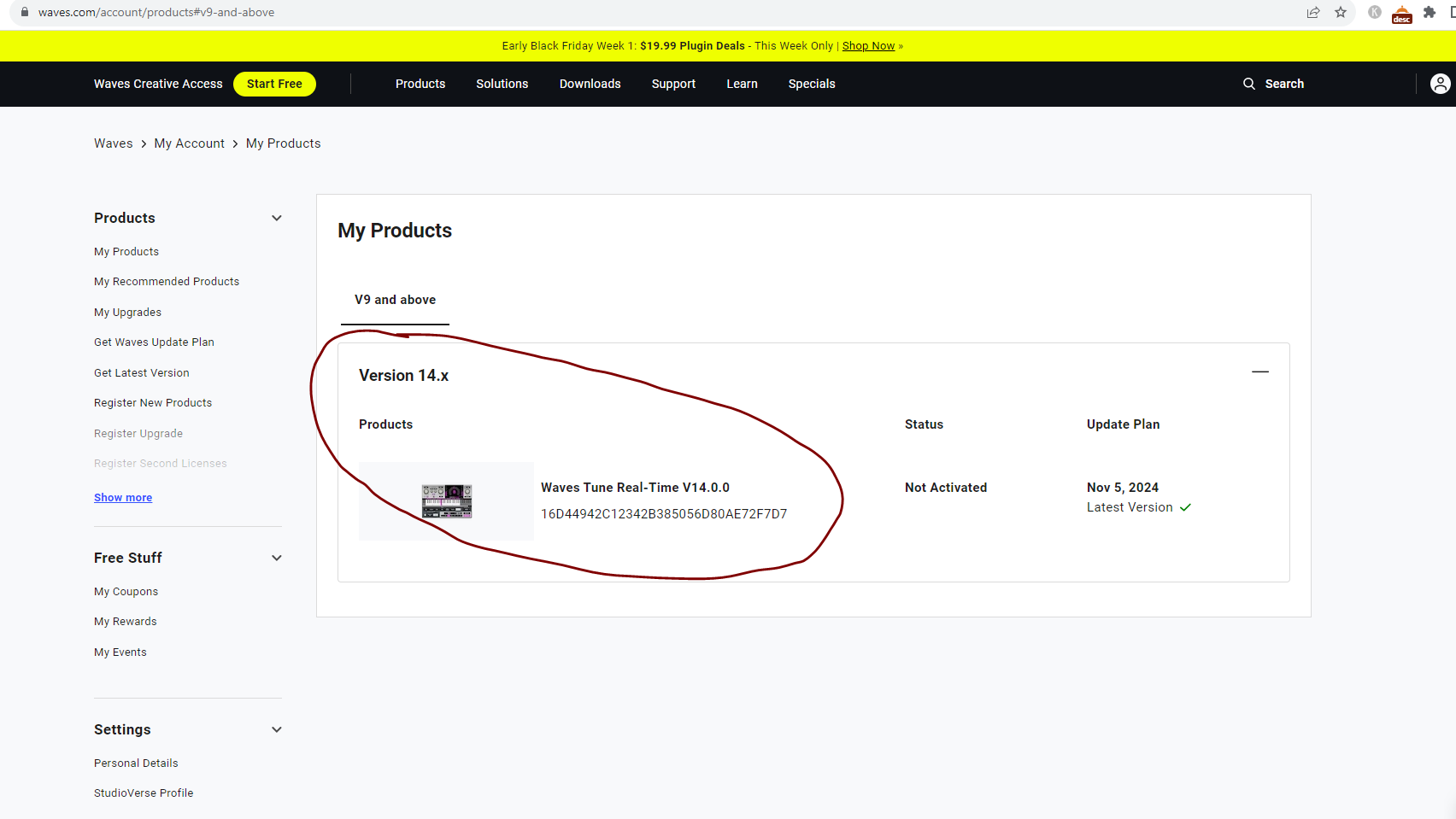This screenshot has width=1456, height=819.
Task: Collapse the Products sidebar section
Action: tap(277, 218)
